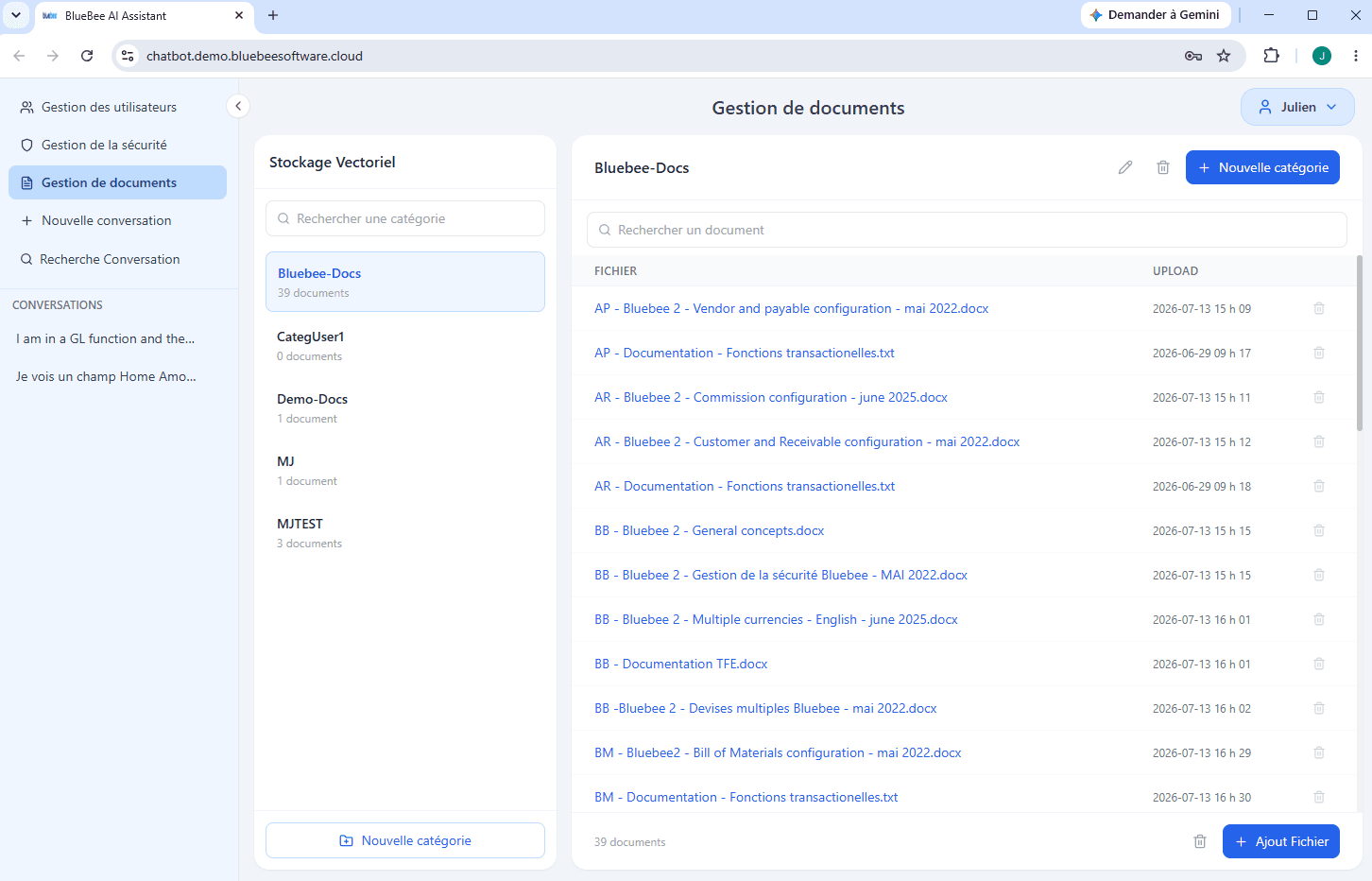The image size is (1372, 881).
Task: Open BB - Bluebee 2 - General concepts.docx
Action: click(709, 530)
